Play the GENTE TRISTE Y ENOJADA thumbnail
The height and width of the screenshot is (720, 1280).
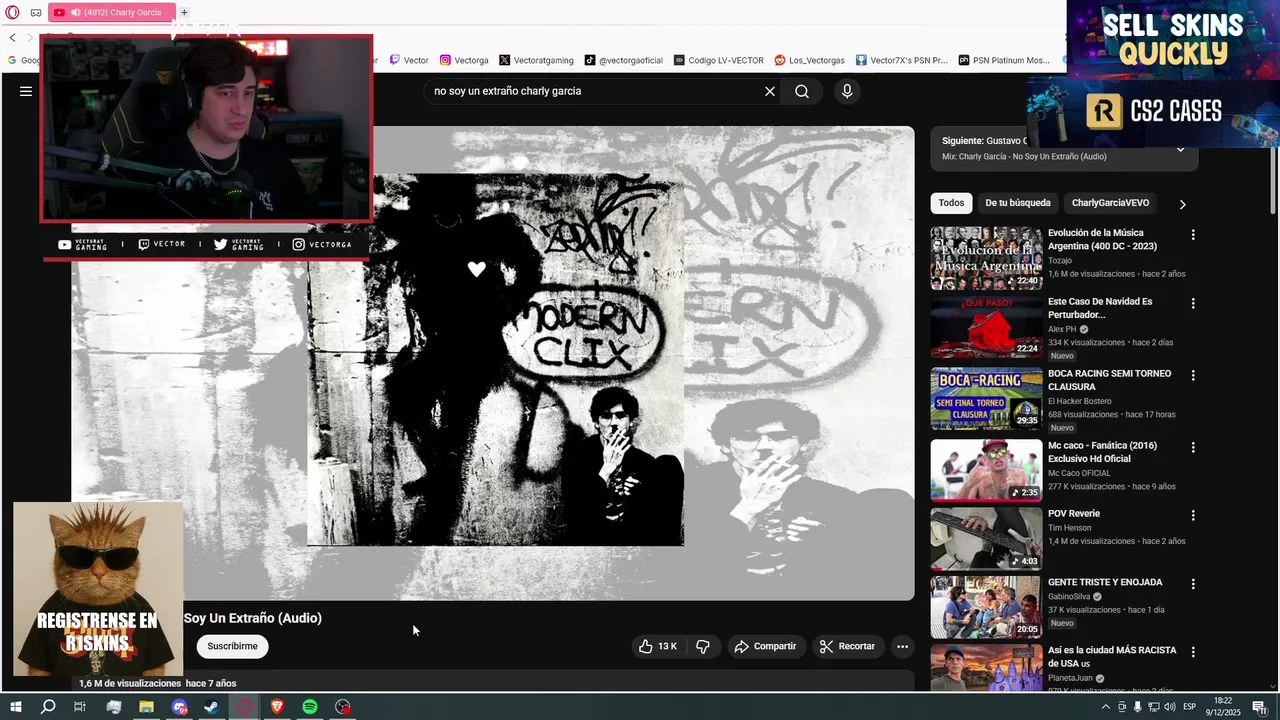(x=986, y=607)
